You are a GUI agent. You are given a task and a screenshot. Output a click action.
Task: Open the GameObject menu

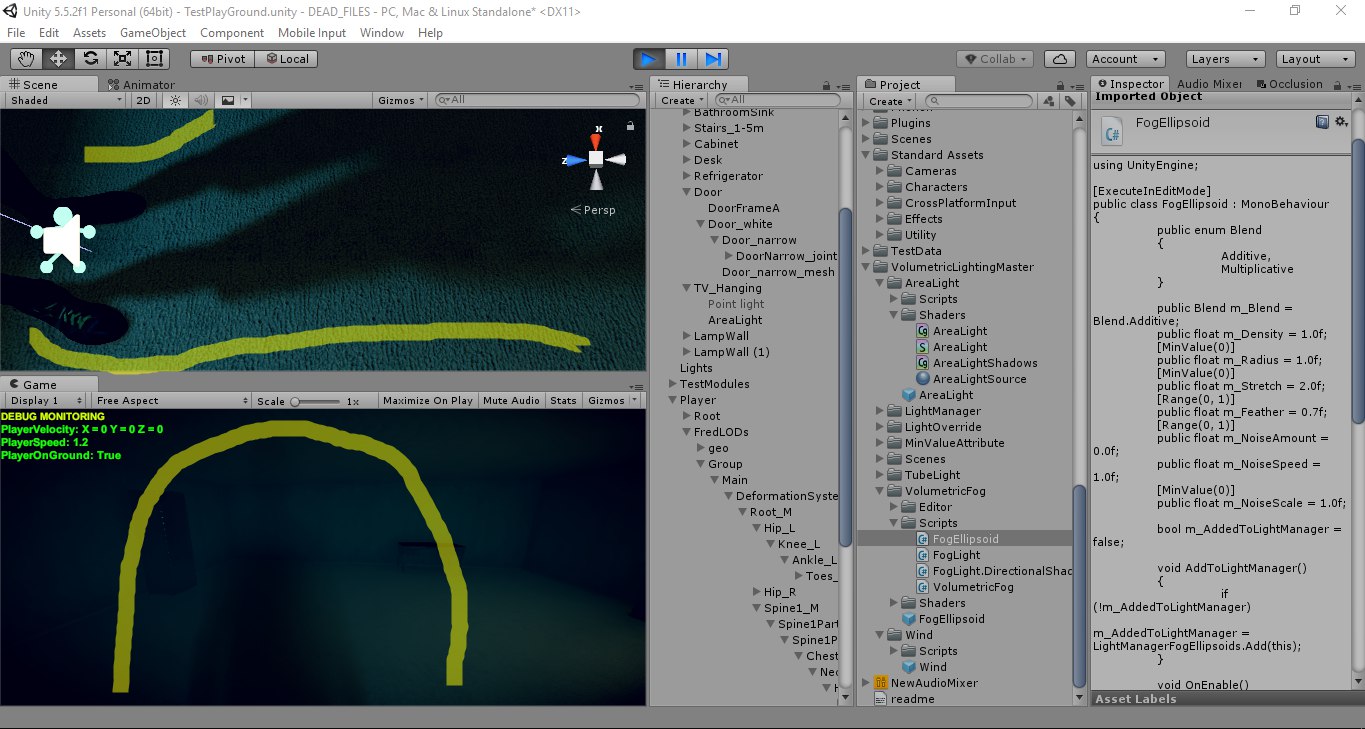point(153,33)
